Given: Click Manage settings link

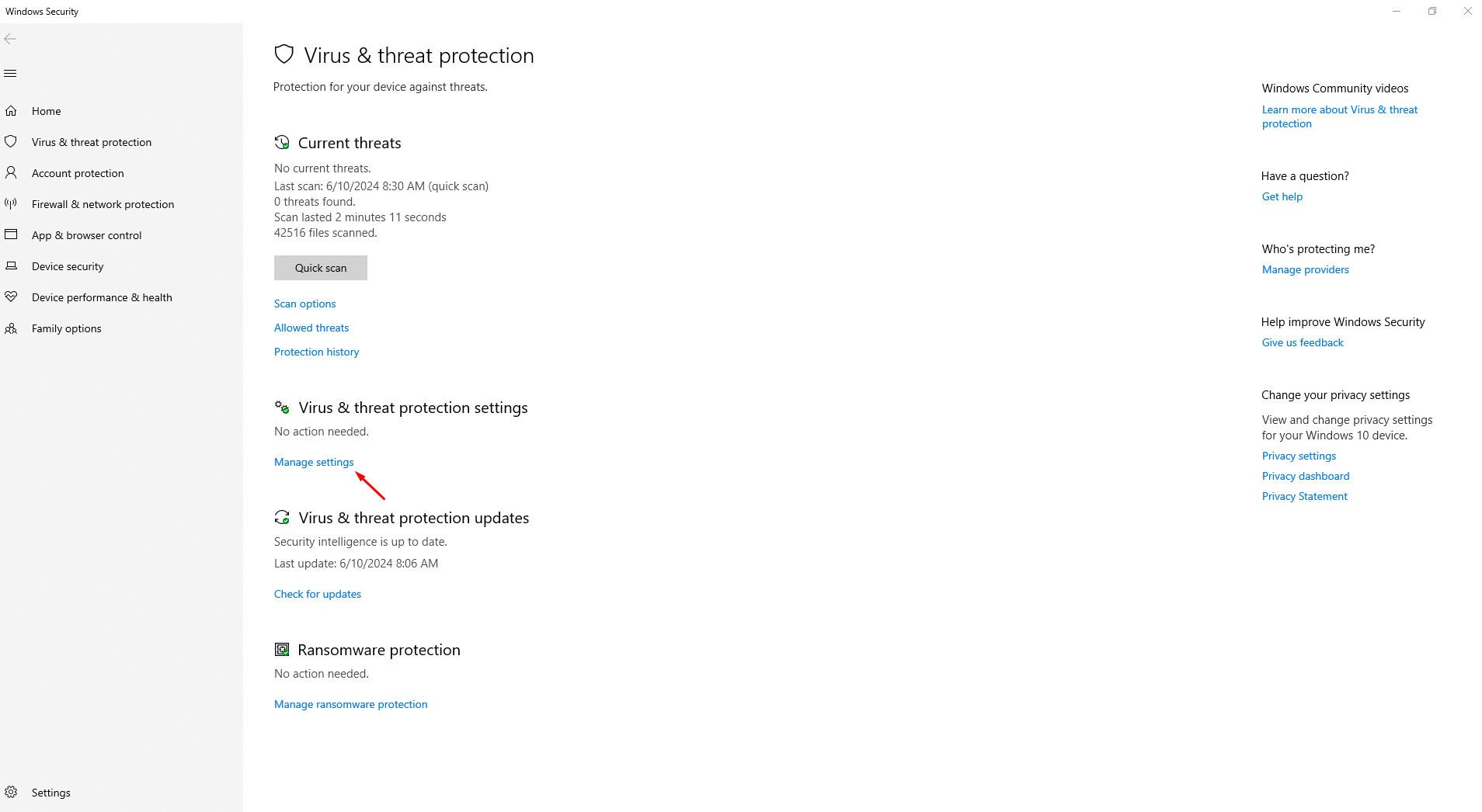Looking at the screenshot, I should [314, 462].
